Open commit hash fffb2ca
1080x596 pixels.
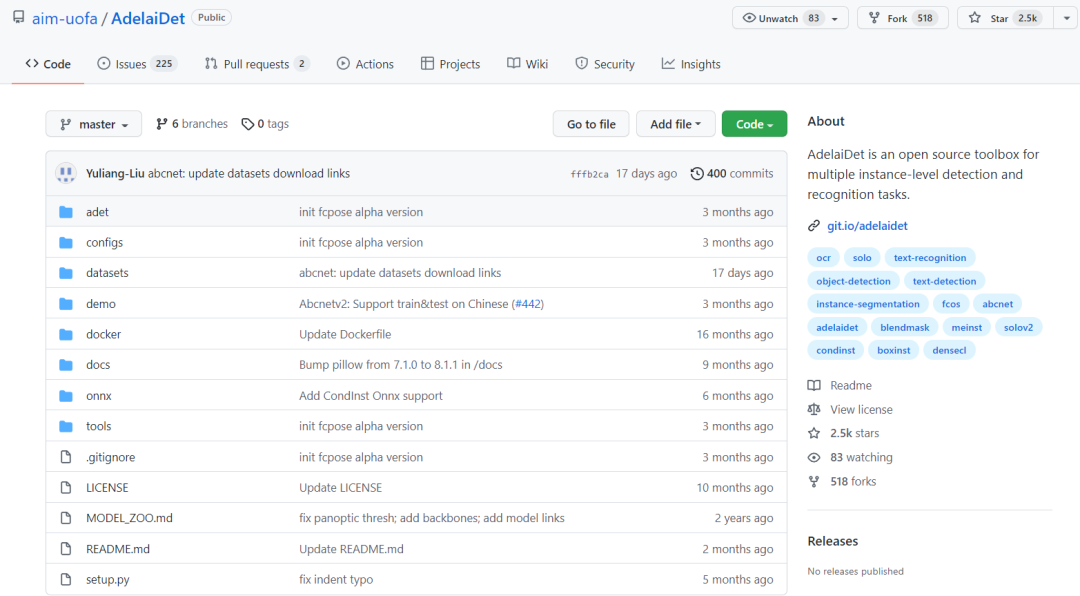[590, 174]
